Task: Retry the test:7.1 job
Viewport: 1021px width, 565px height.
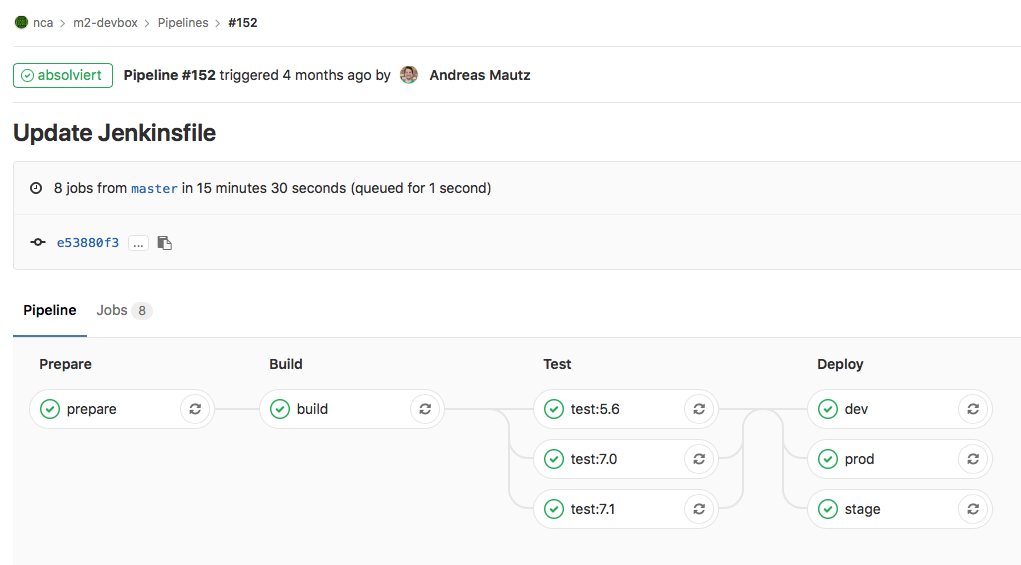Action: 699,509
